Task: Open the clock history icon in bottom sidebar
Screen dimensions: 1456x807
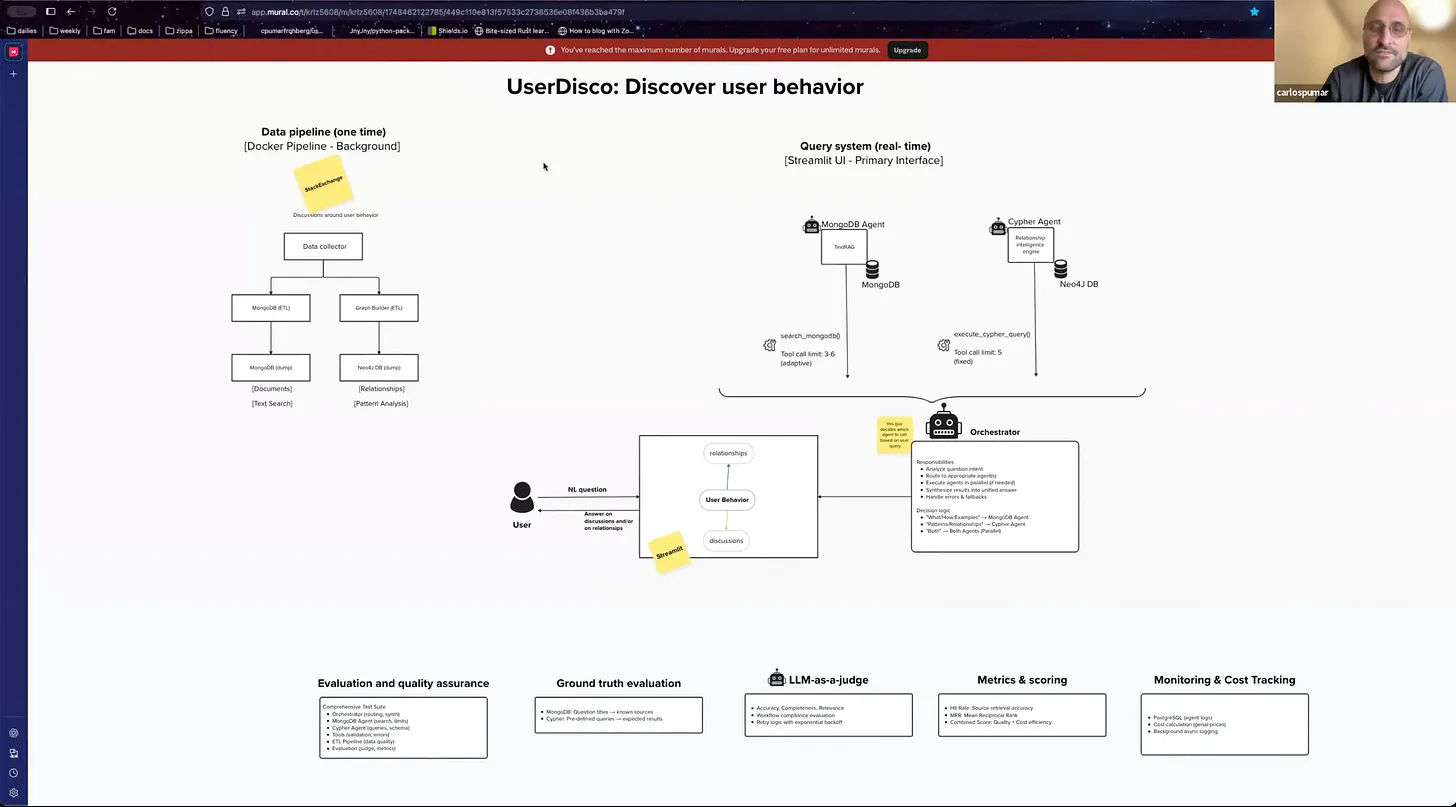Action: 13,772
